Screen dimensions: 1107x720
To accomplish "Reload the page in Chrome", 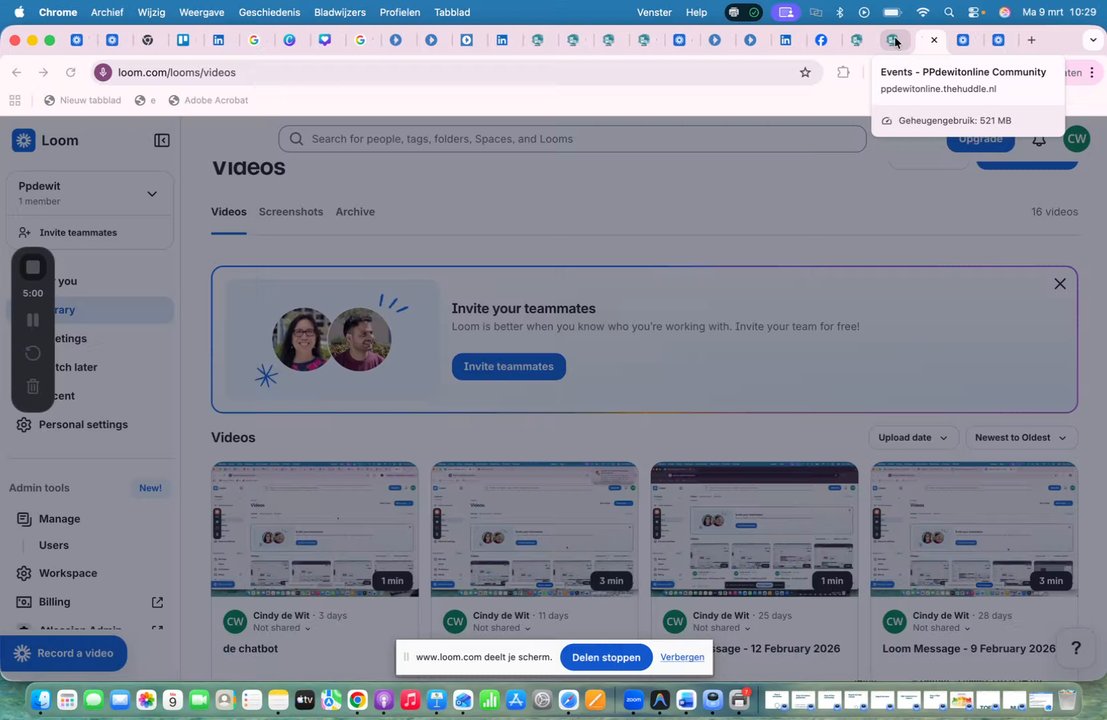I will 71,72.
